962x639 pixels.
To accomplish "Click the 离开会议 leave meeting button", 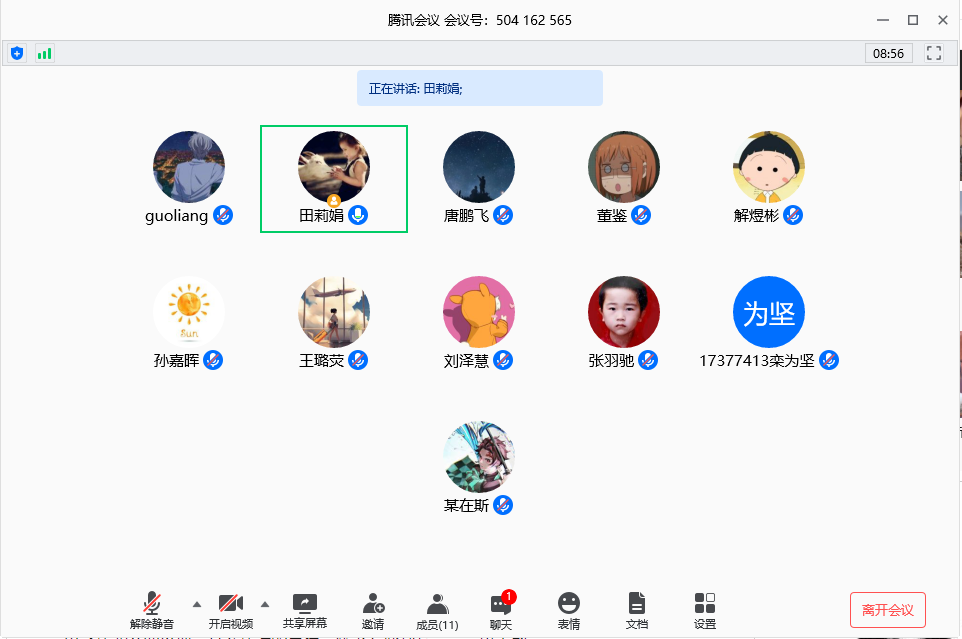I will pyautogui.click(x=887, y=609).
